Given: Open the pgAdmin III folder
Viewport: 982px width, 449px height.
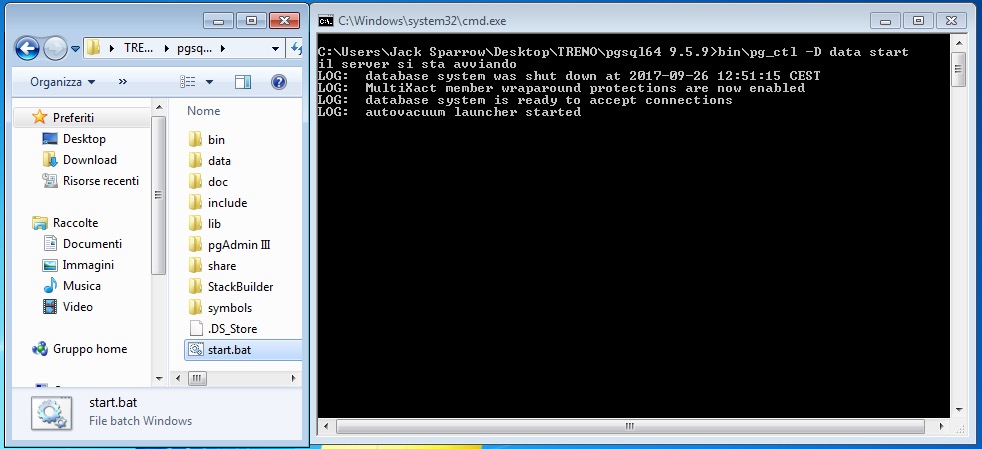Looking at the screenshot, I should [239, 244].
